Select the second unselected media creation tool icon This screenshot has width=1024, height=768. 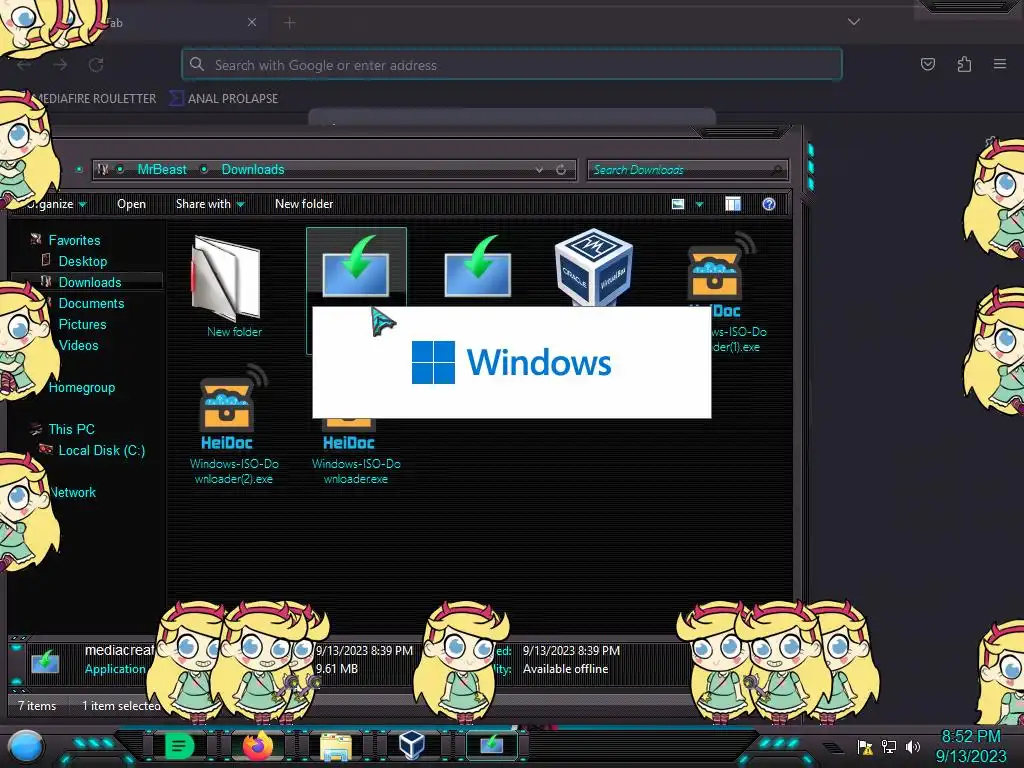point(477,266)
